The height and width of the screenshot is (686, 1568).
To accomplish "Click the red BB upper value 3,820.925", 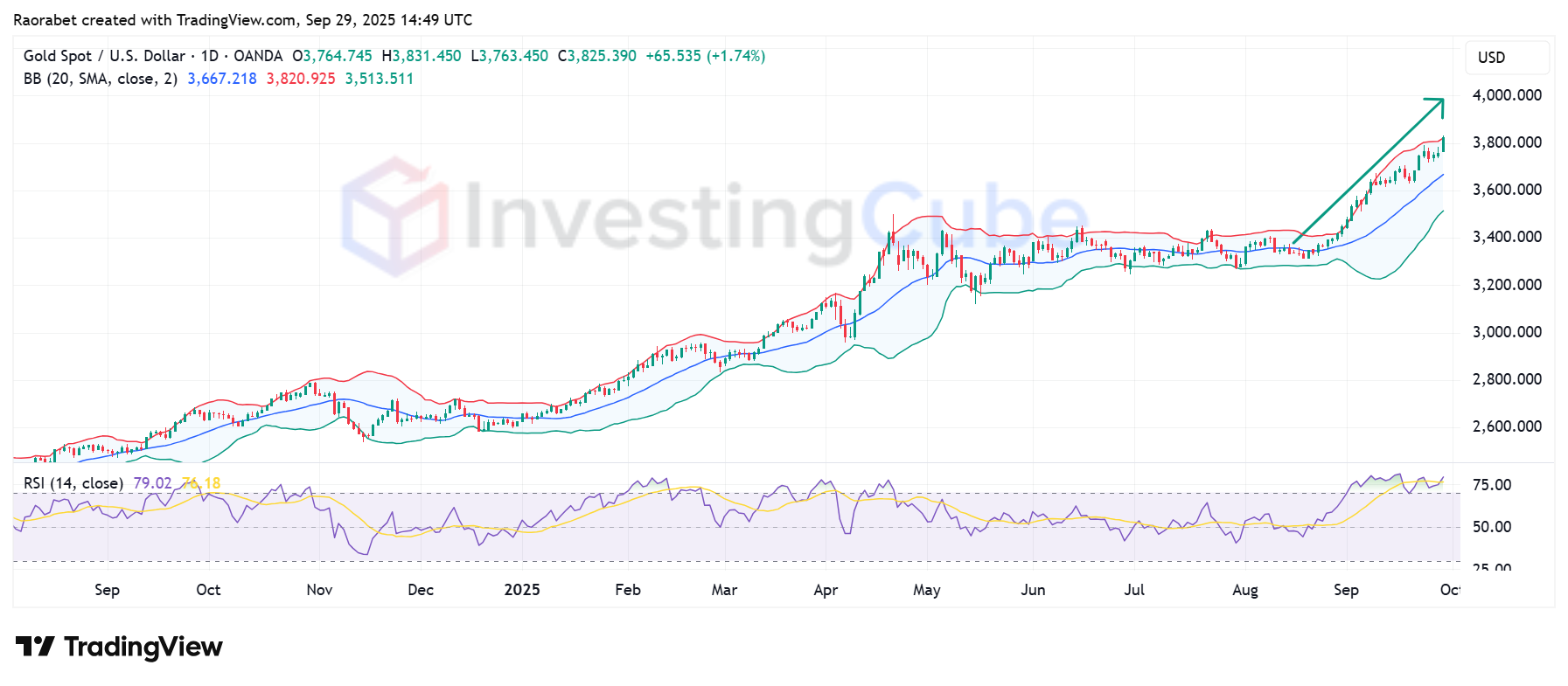I will pyautogui.click(x=301, y=79).
